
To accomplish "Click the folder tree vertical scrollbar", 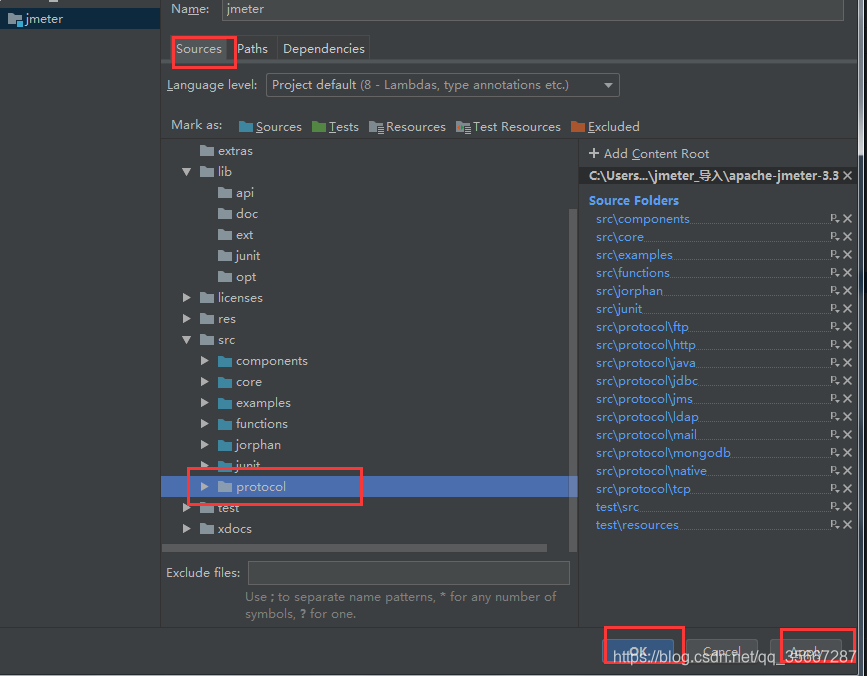I will (573, 380).
